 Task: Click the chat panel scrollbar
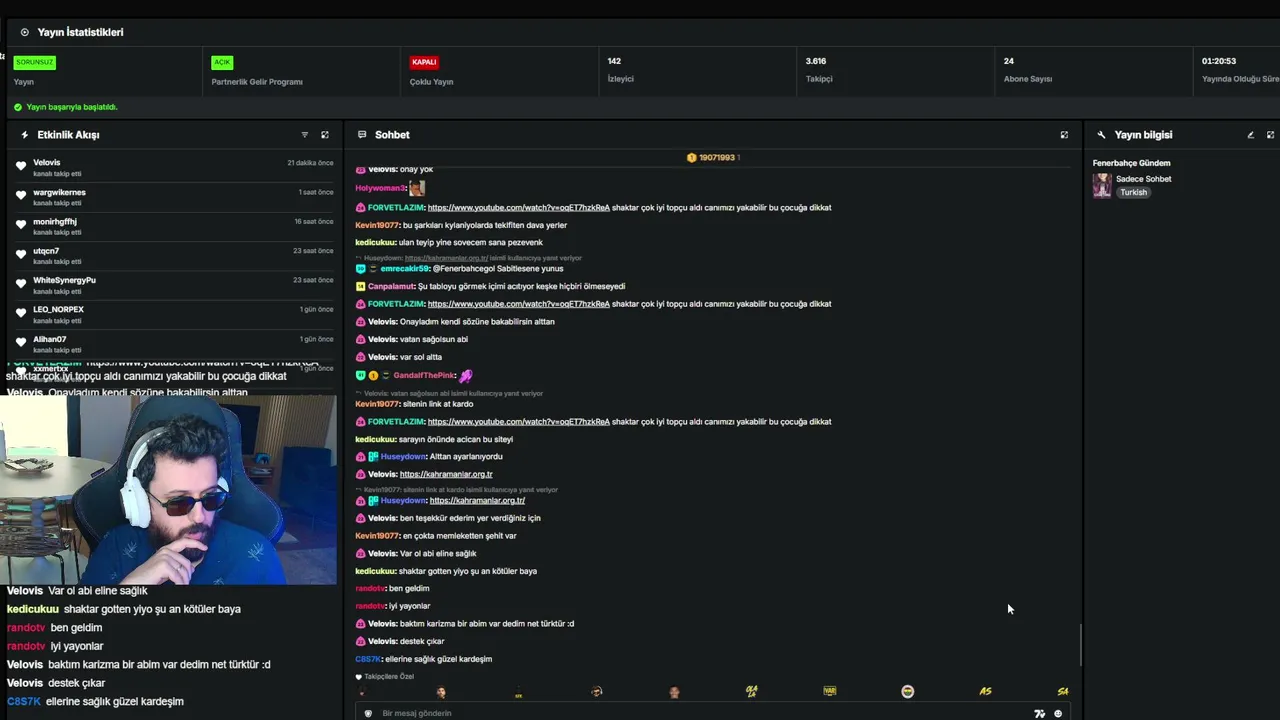click(1080, 645)
